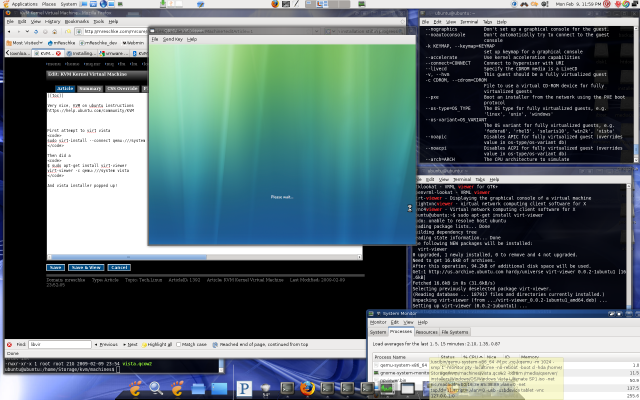Switch to File Systems tab
The image size is (640, 400).
455,332
